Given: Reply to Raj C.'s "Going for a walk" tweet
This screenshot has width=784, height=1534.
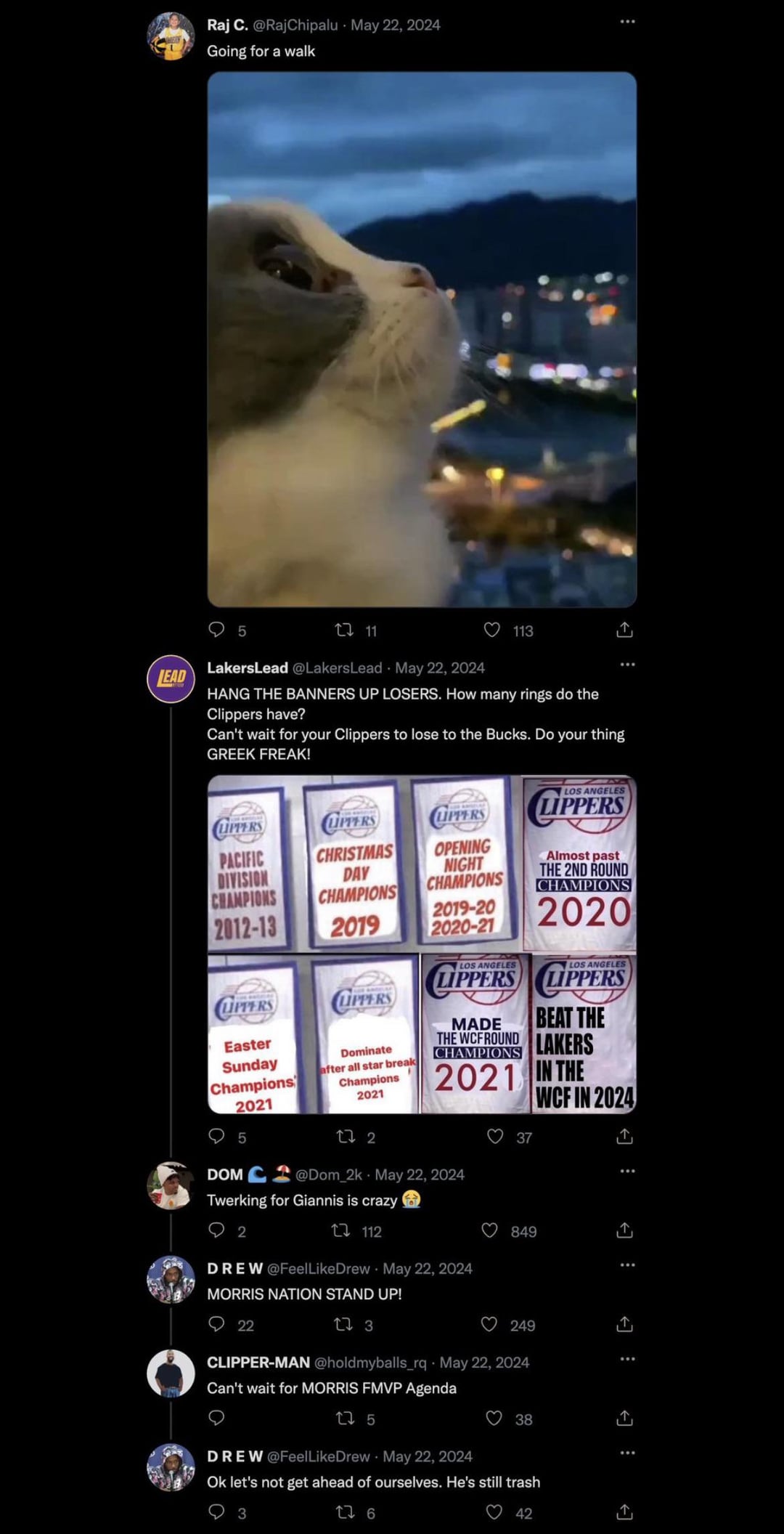Looking at the screenshot, I should [x=216, y=629].
